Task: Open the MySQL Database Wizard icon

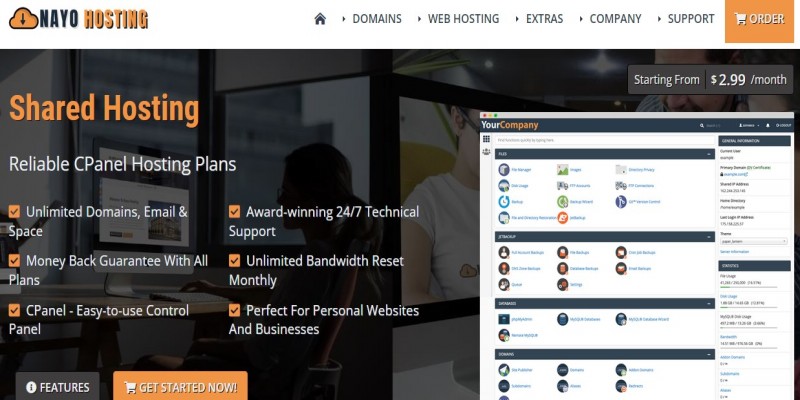Action: pyautogui.click(x=621, y=319)
